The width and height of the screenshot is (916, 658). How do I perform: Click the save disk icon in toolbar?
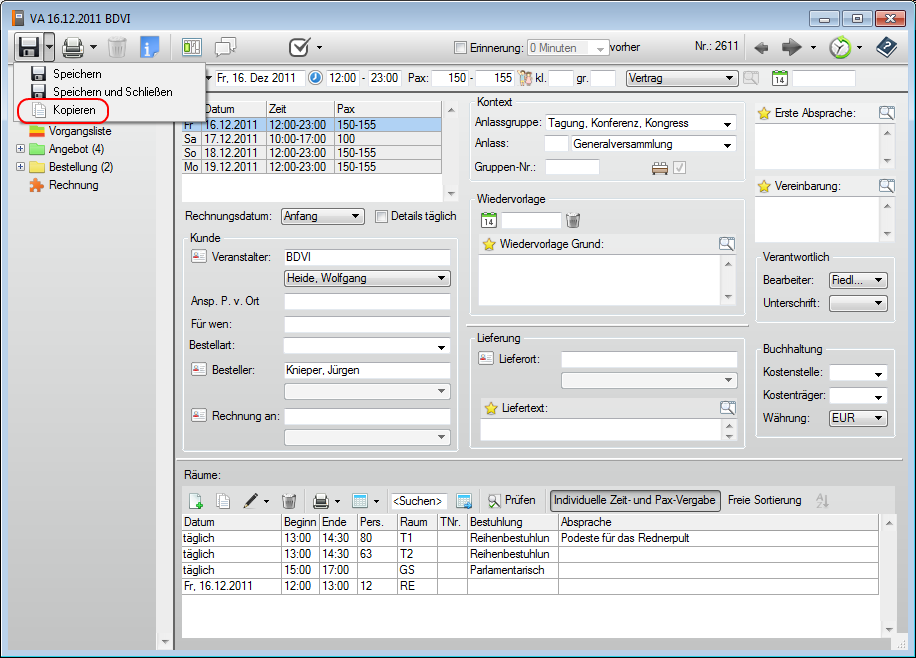tap(29, 47)
